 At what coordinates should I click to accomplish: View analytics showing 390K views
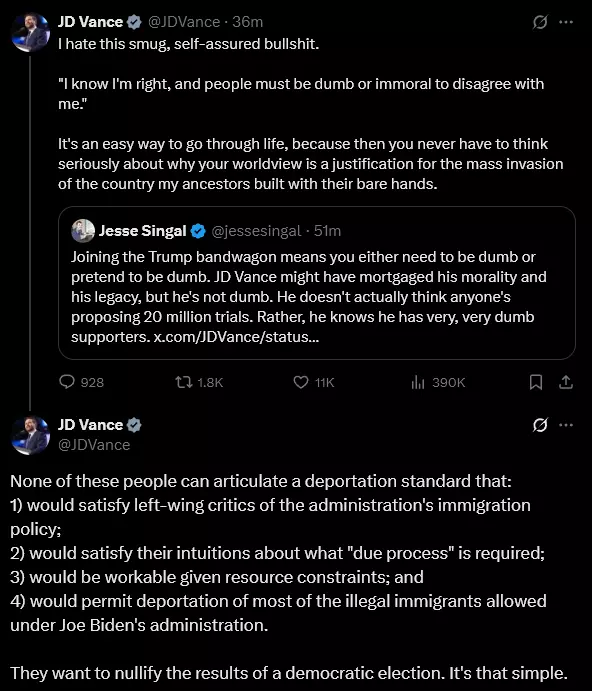(417, 382)
